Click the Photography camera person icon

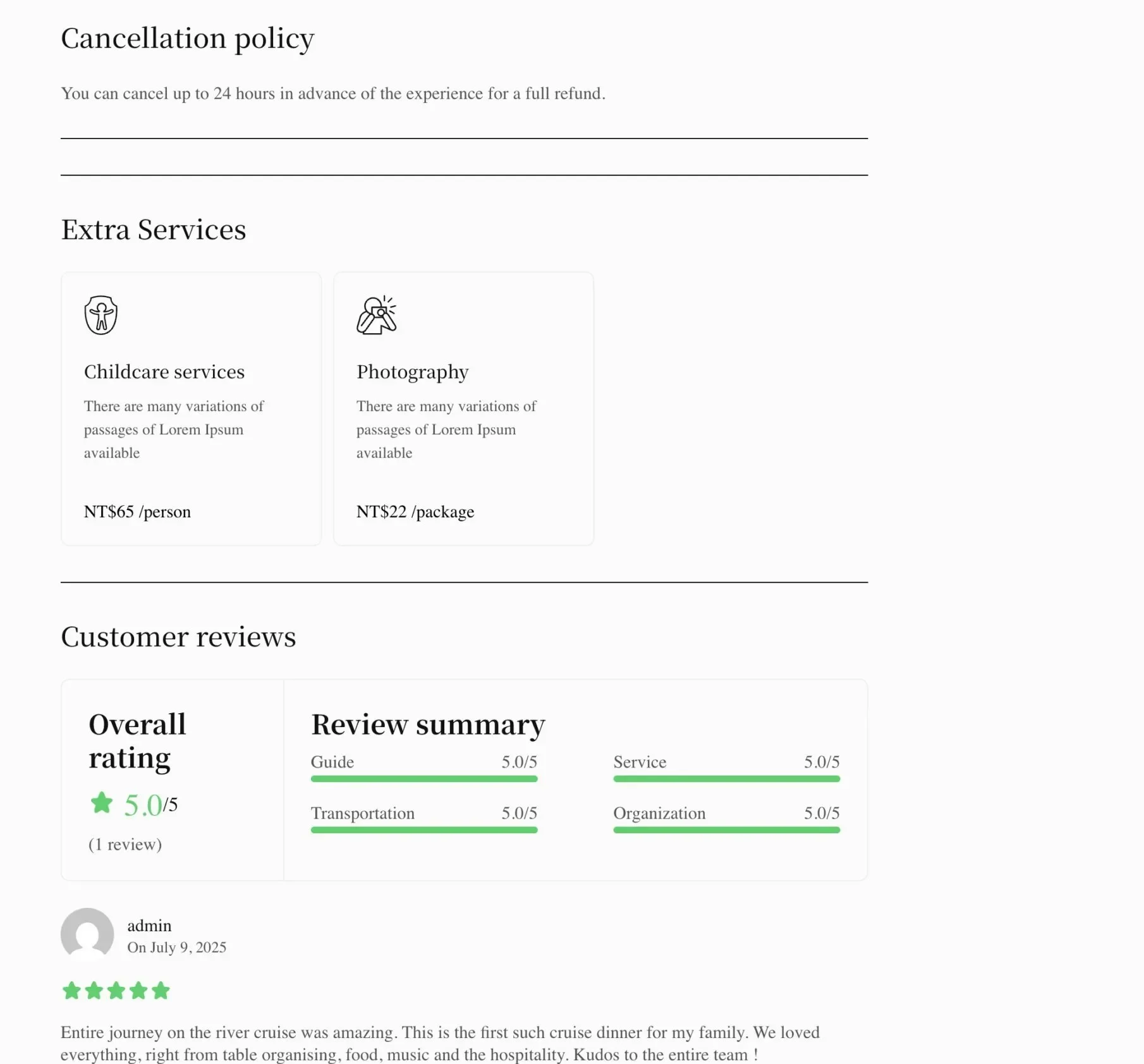(x=377, y=315)
